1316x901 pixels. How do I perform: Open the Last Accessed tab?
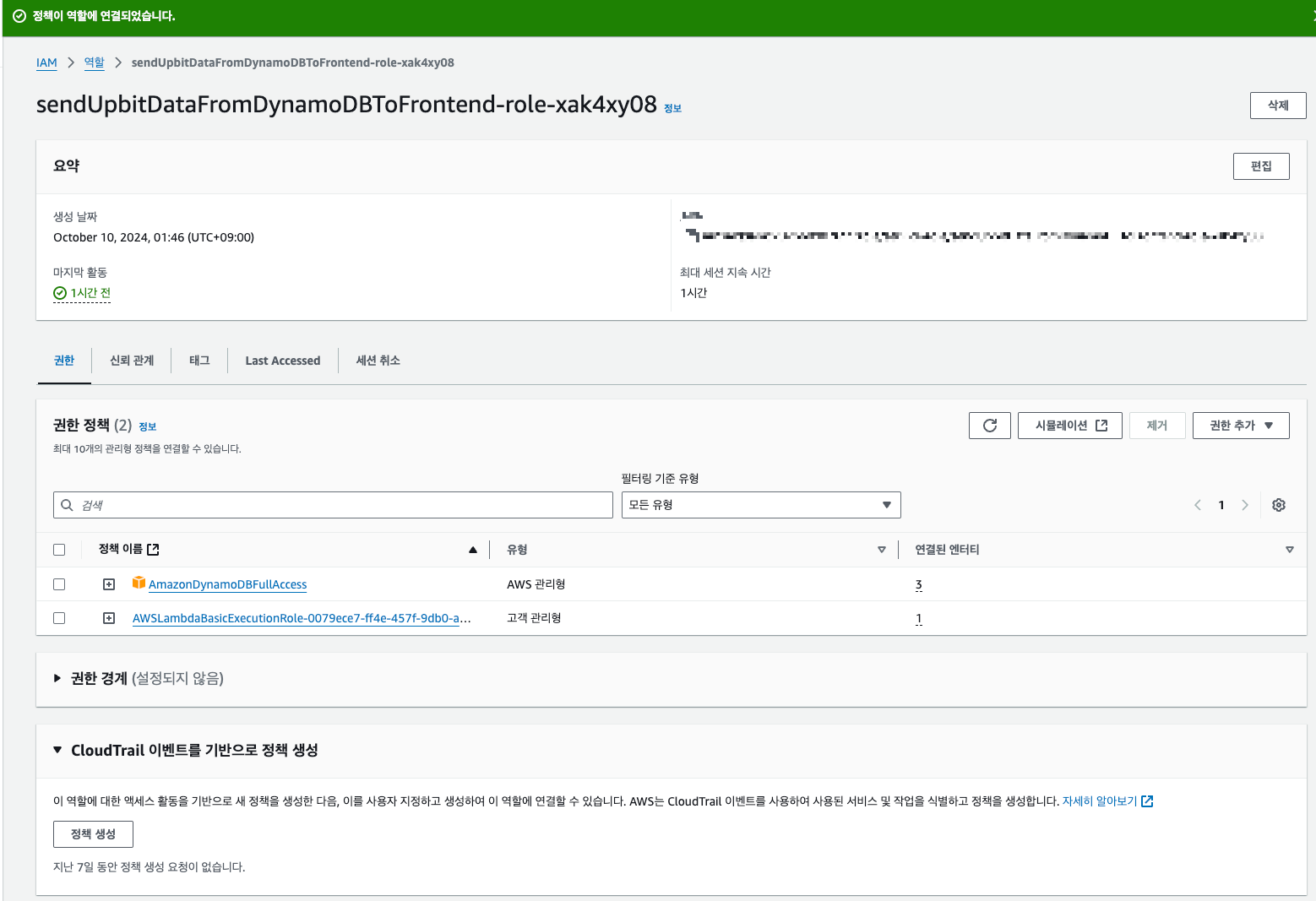(283, 361)
